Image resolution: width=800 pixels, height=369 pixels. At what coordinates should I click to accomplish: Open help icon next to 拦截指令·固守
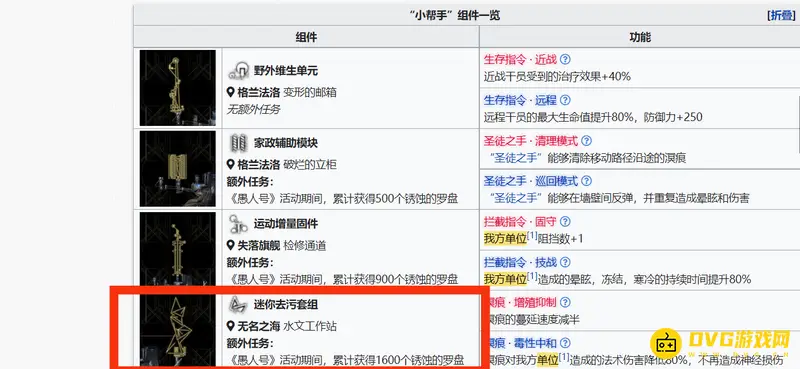(x=565, y=222)
